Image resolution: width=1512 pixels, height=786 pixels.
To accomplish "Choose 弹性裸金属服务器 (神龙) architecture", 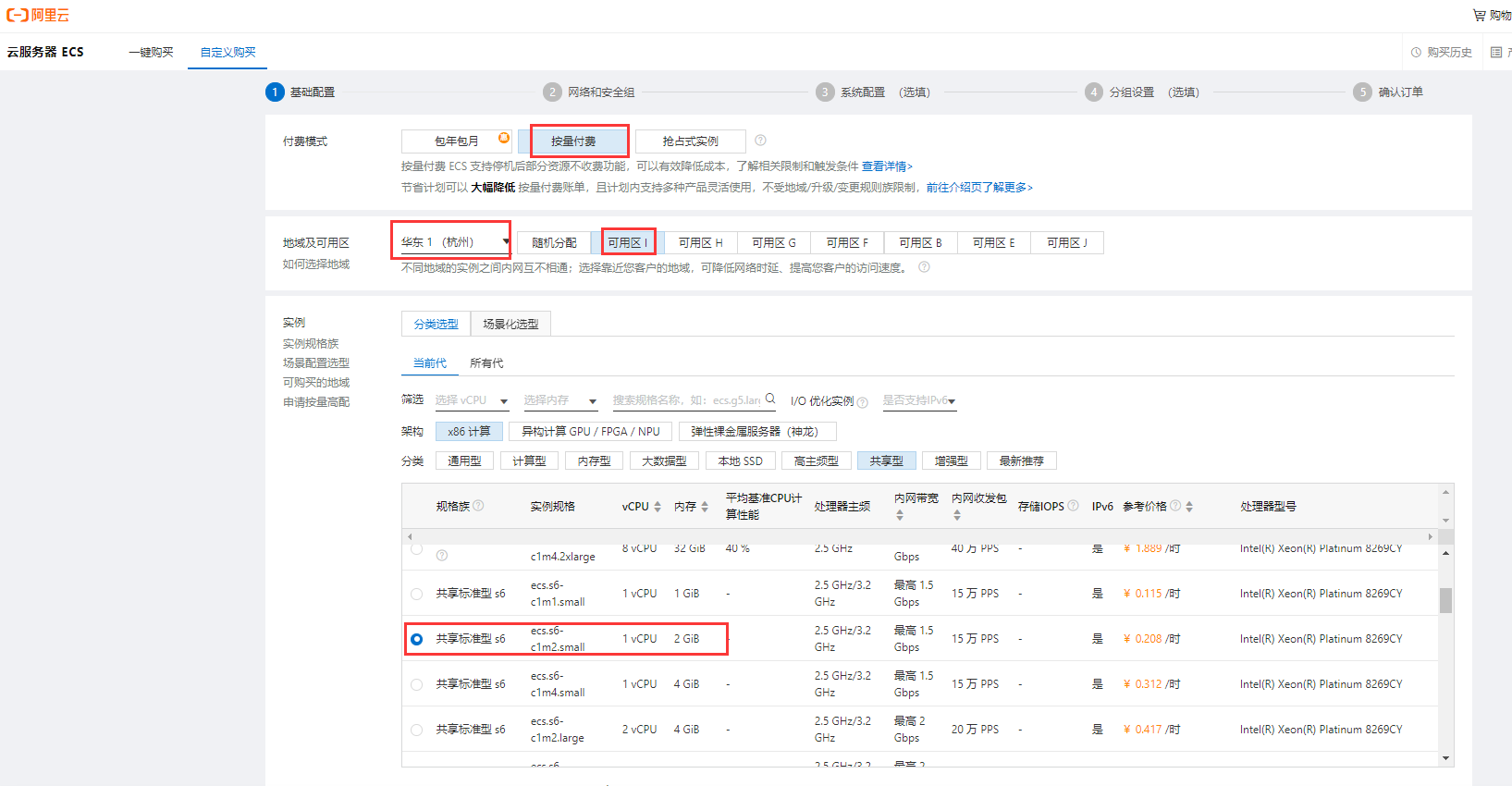I will 757,432.
